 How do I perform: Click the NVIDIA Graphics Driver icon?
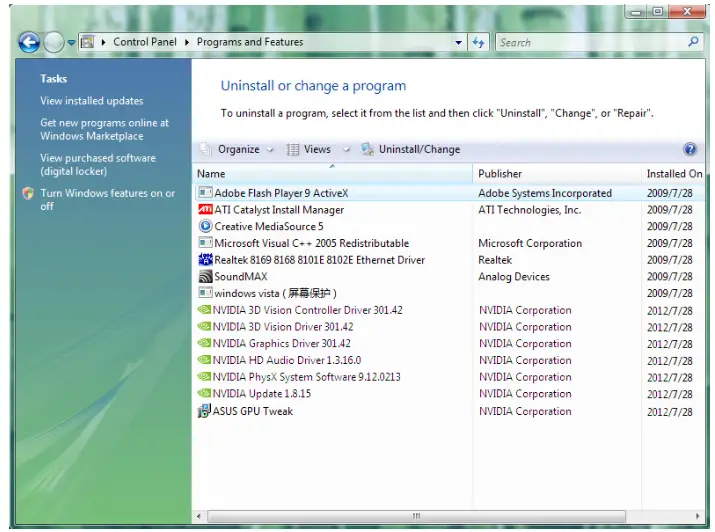tap(205, 344)
